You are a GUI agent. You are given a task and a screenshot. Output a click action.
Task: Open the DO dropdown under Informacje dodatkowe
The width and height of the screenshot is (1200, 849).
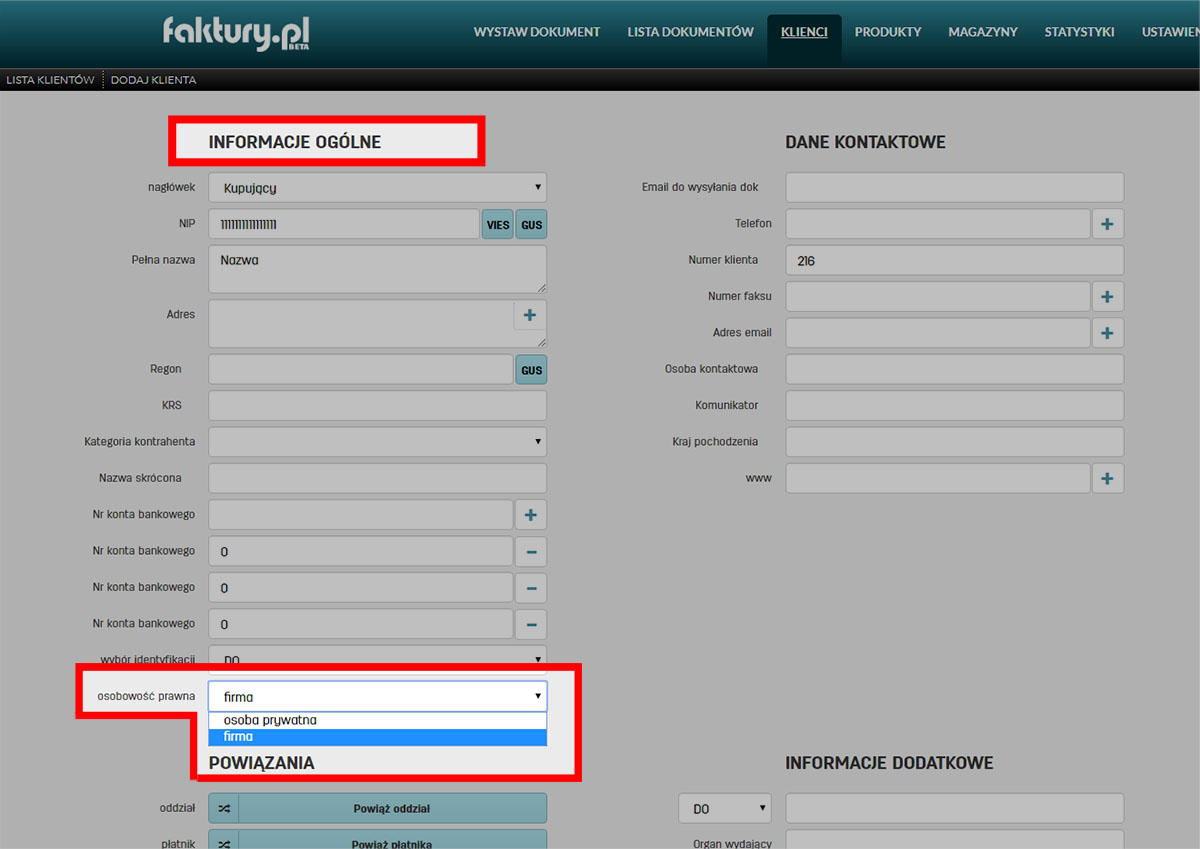coord(725,808)
